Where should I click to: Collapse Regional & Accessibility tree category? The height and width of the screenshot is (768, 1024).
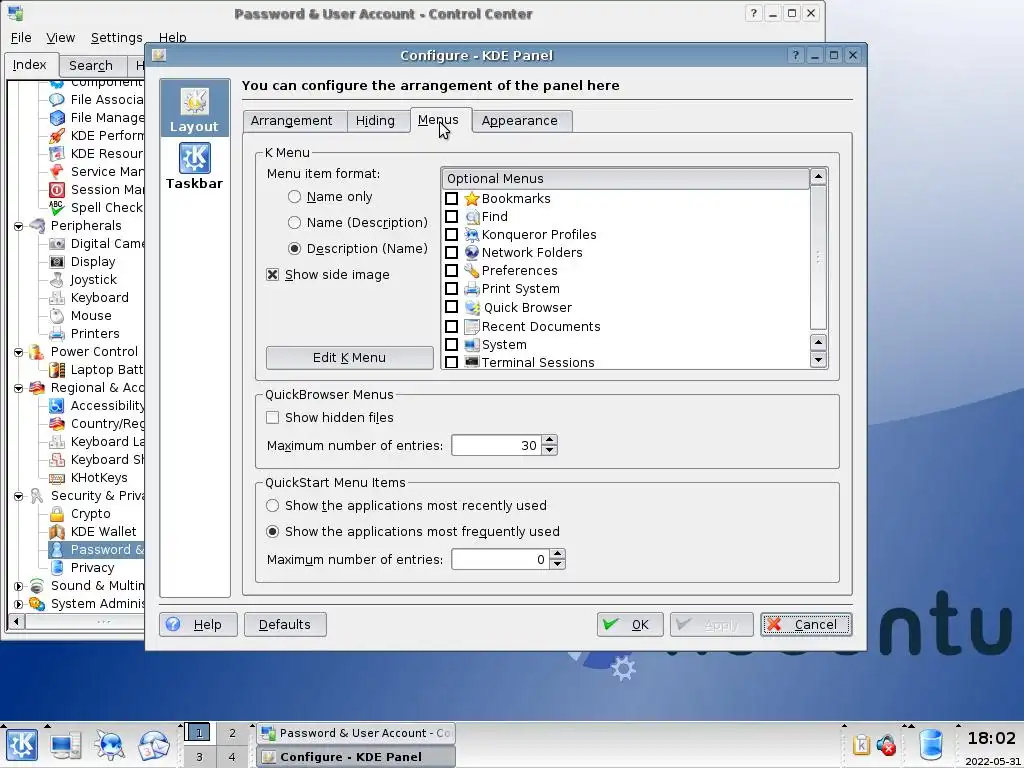(18, 388)
